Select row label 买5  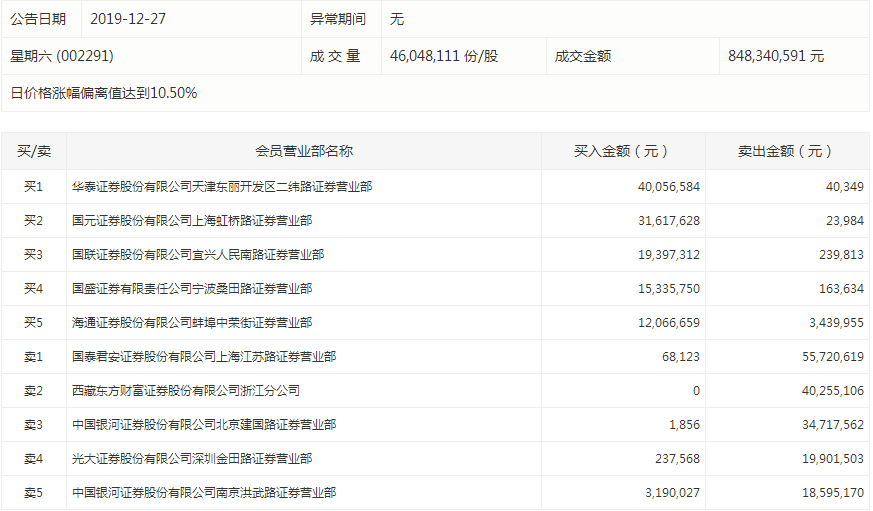(x=33, y=322)
